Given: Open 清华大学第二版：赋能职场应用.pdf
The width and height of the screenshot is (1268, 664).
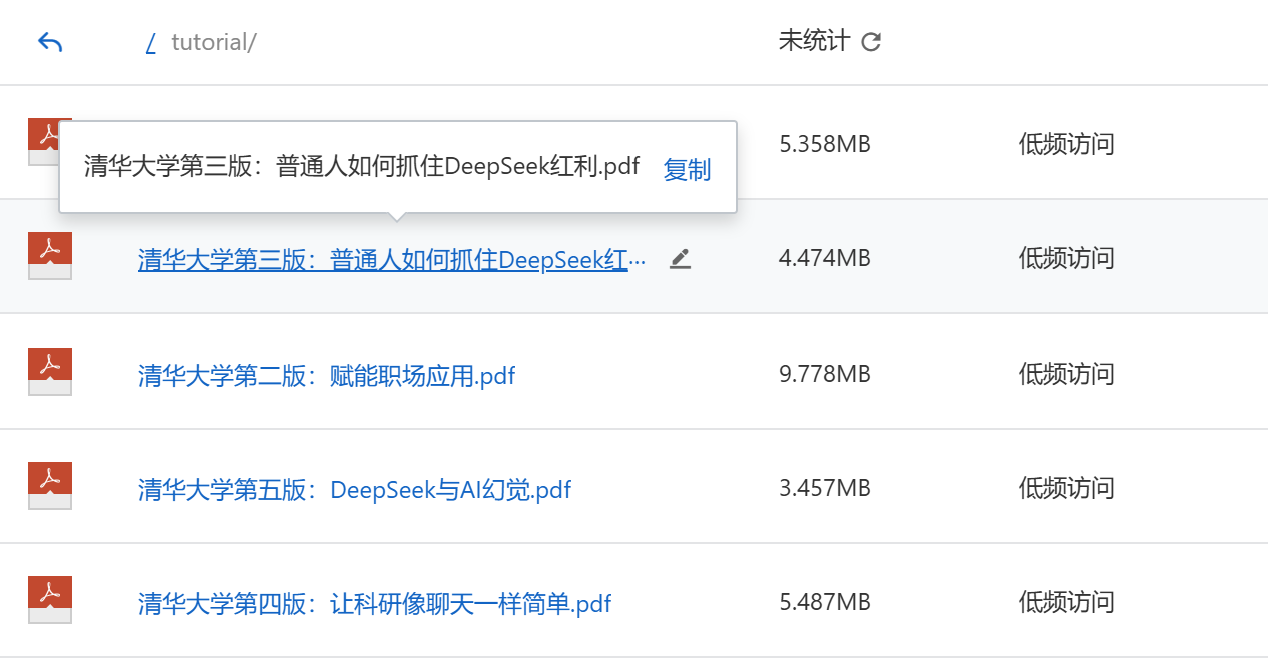Looking at the screenshot, I should [x=327, y=375].
